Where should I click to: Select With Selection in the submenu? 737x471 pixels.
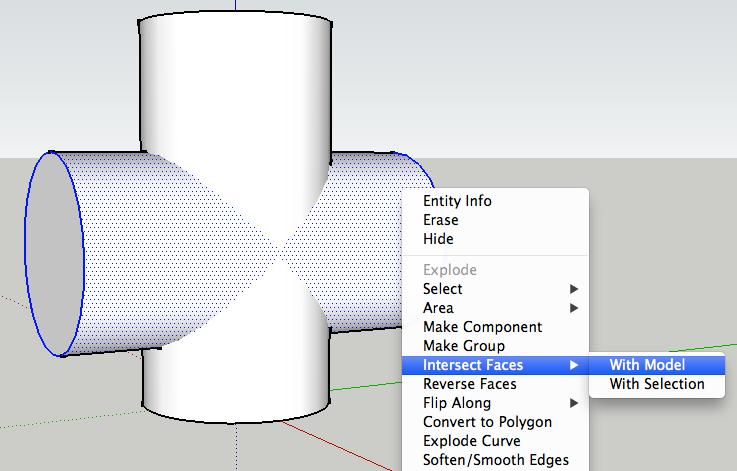[657, 384]
